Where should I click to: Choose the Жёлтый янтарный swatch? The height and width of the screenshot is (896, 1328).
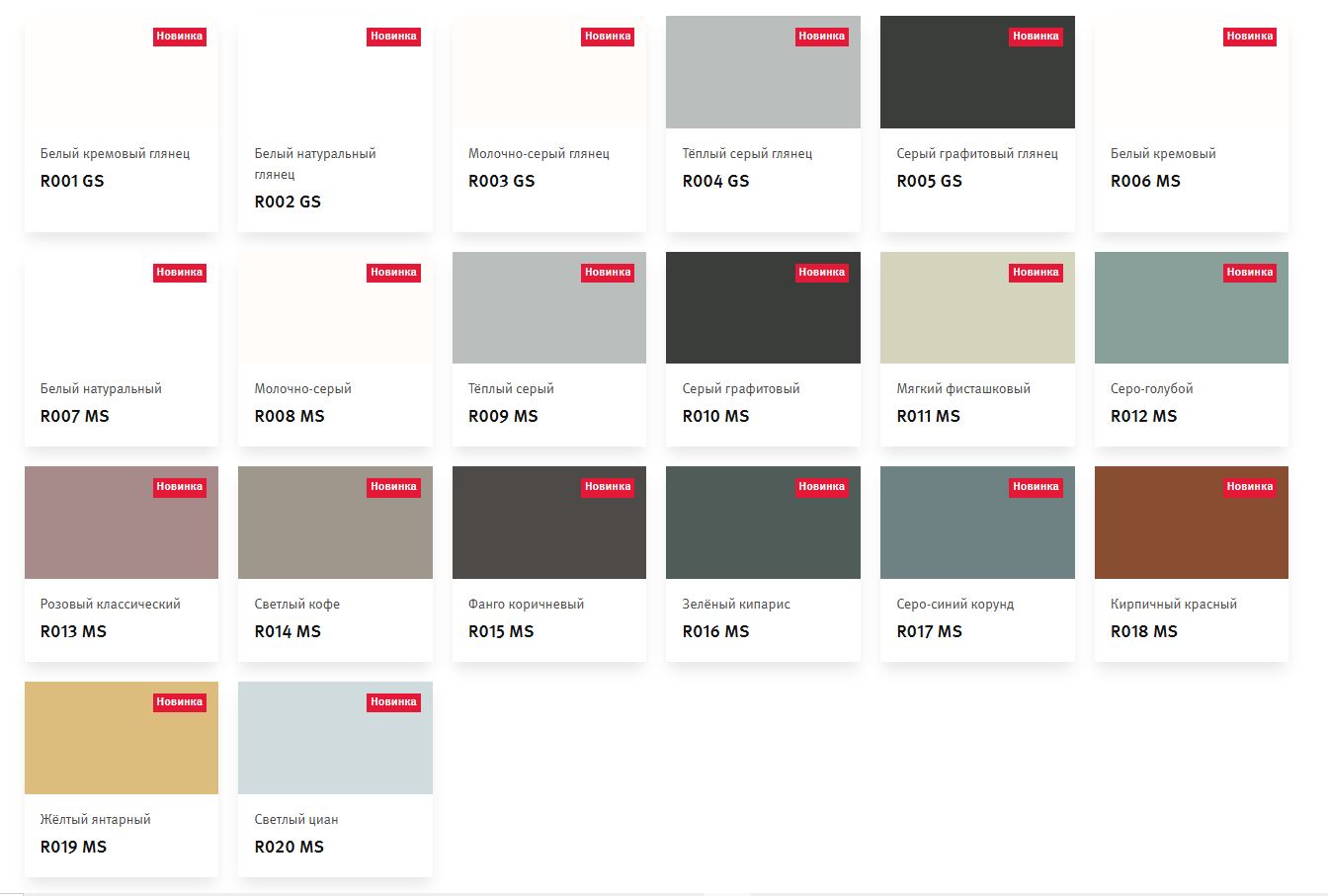click(x=121, y=738)
